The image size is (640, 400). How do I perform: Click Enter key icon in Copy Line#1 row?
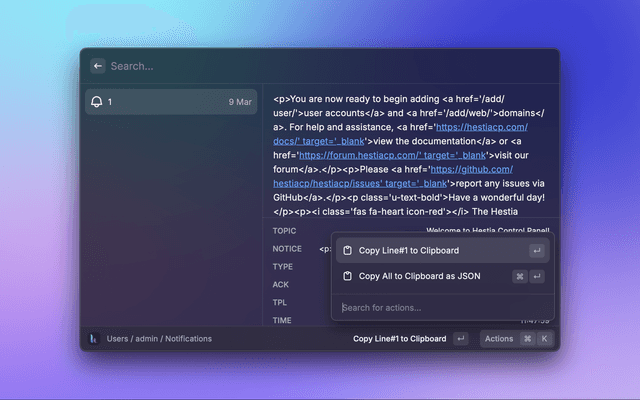coord(537,250)
